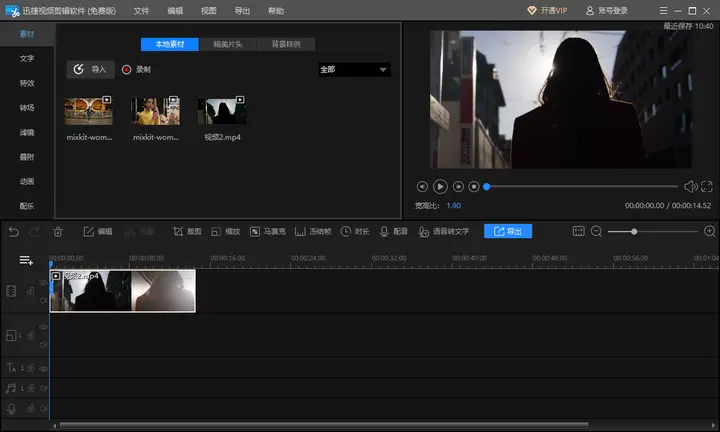Viewport: 720px width, 432px height.
Task: Click the 分割 split scissors tool
Action: click(x=140, y=231)
